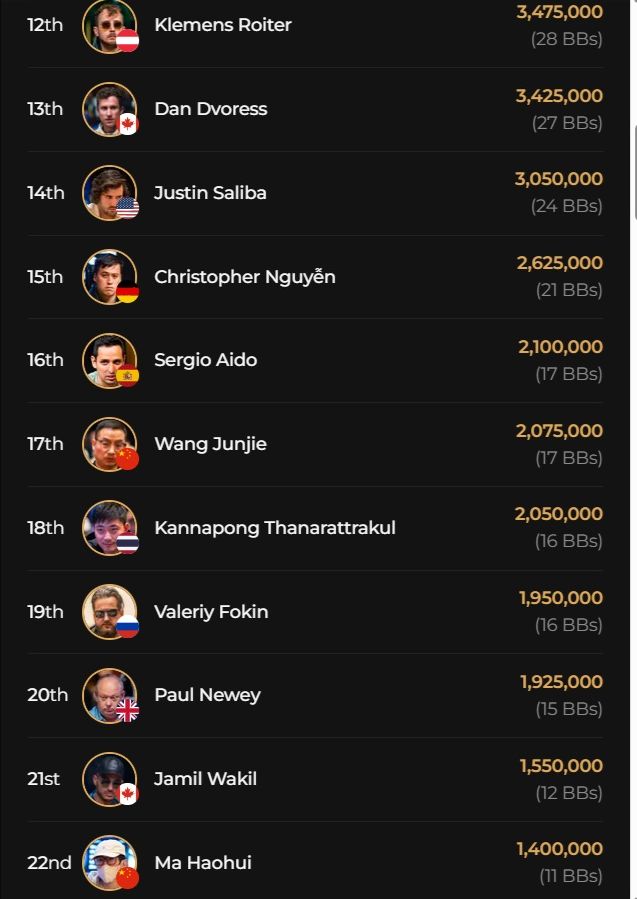The height and width of the screenshot is (899, 637).
Task: Select the Dan Dvoress name
Action: [x=211, y=109]
